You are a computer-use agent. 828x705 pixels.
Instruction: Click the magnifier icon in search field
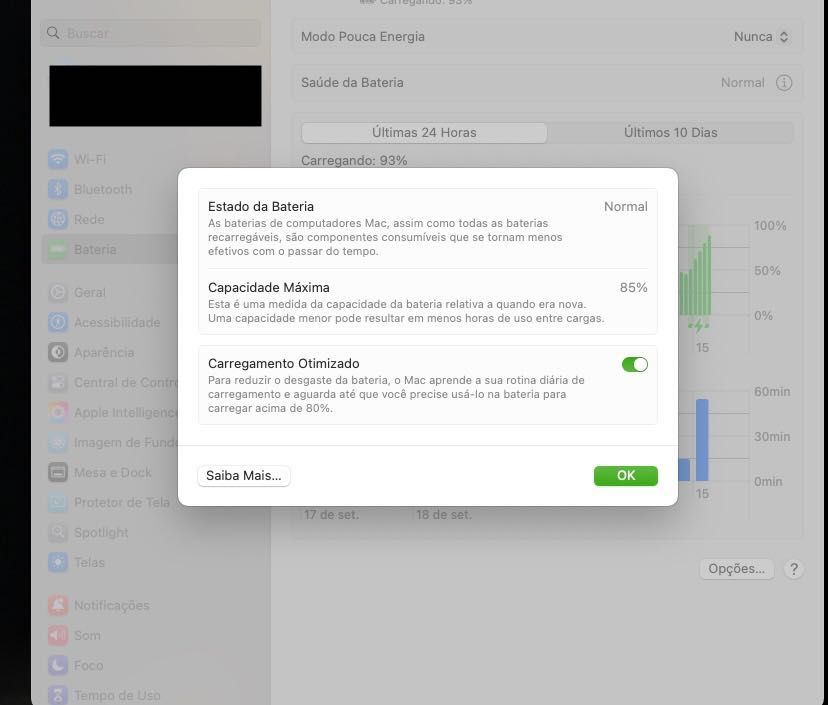(53, 33)
